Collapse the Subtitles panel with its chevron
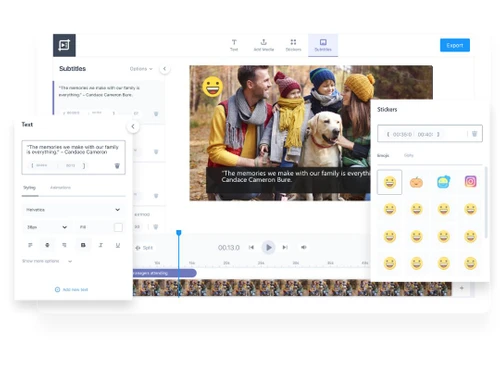This screenshot has height=375, width=500. point(164,69)
